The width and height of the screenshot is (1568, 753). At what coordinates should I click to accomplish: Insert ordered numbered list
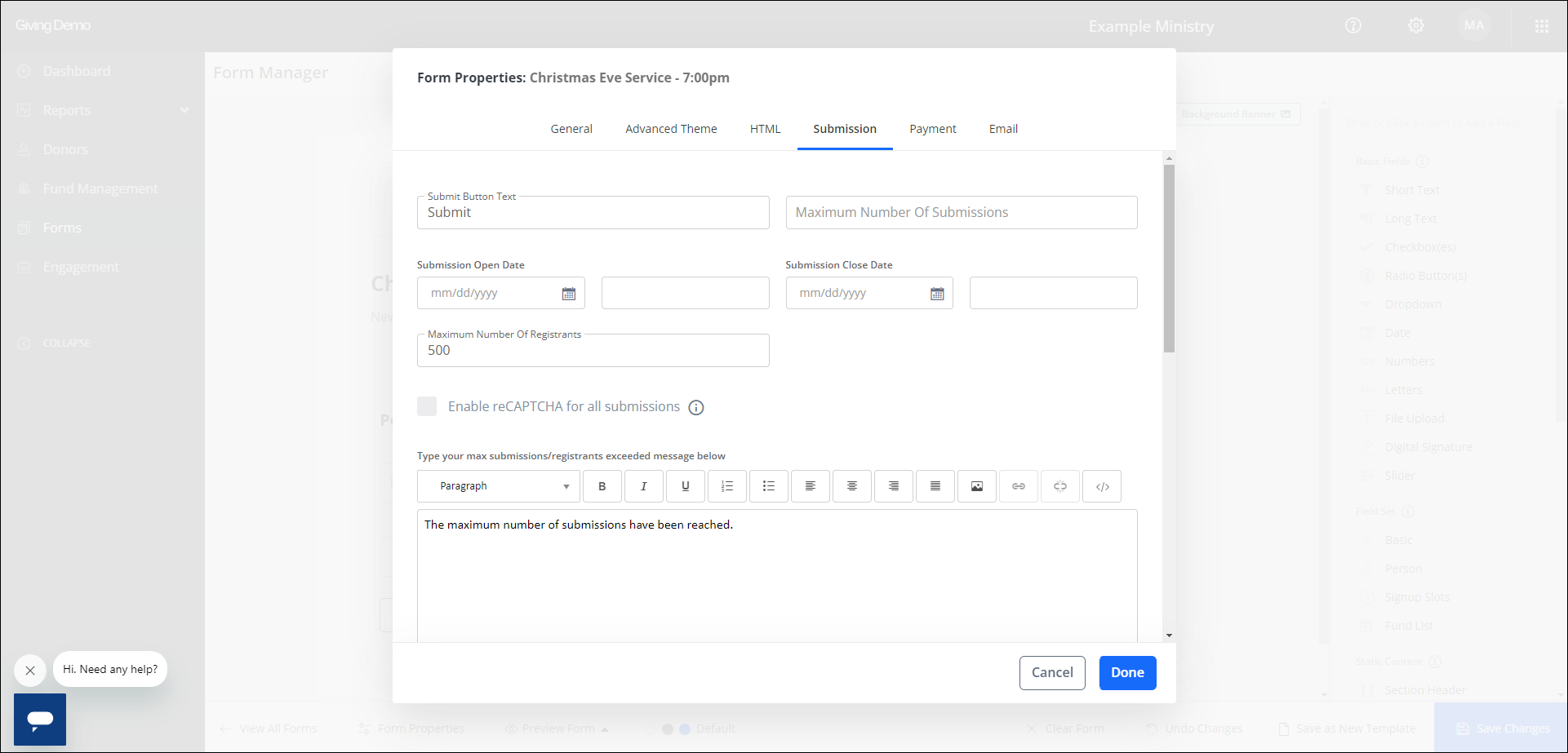pos(727,486)
